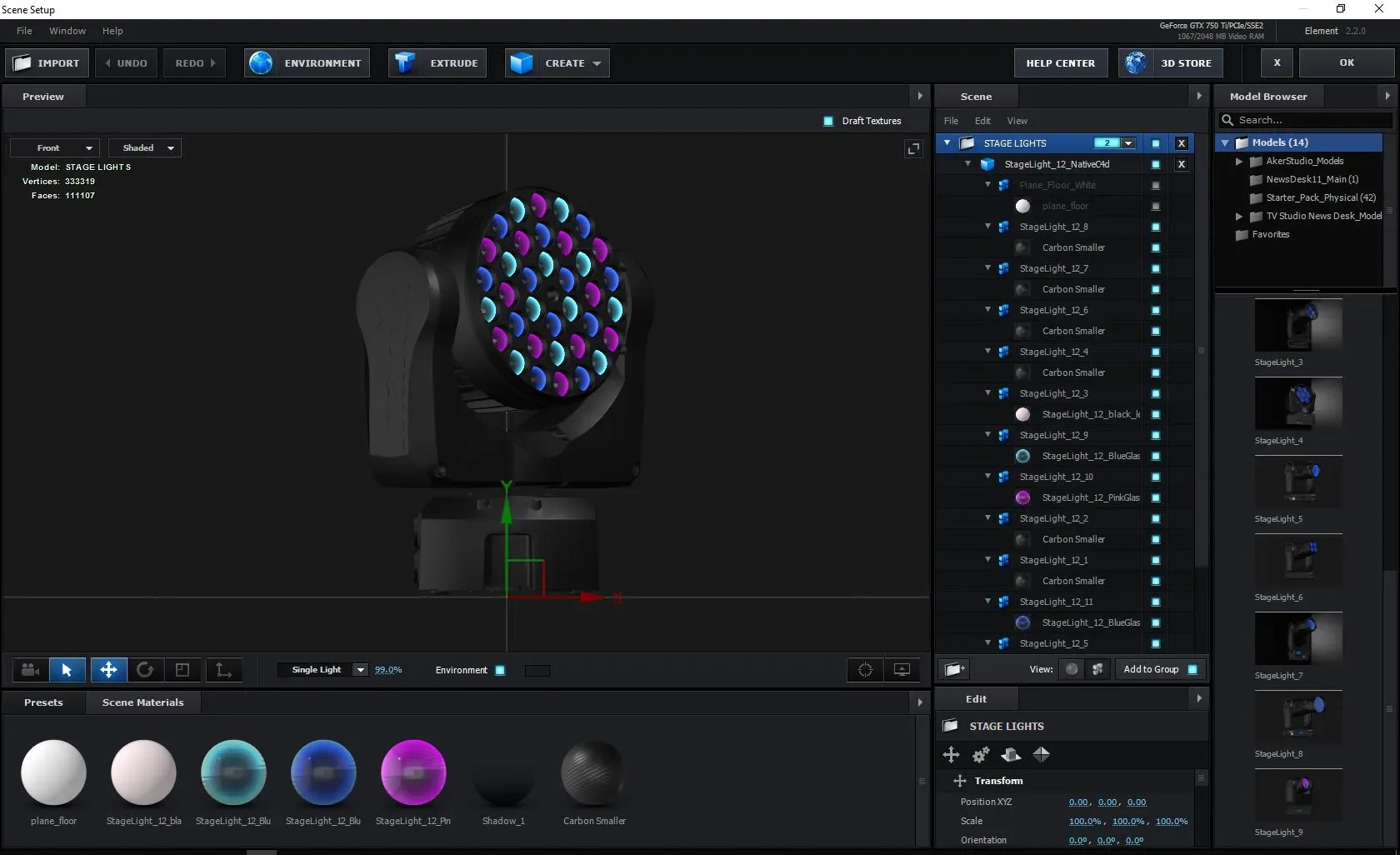
Task: Open the Shaded display mode dropdown
Action: pos(146,148)
